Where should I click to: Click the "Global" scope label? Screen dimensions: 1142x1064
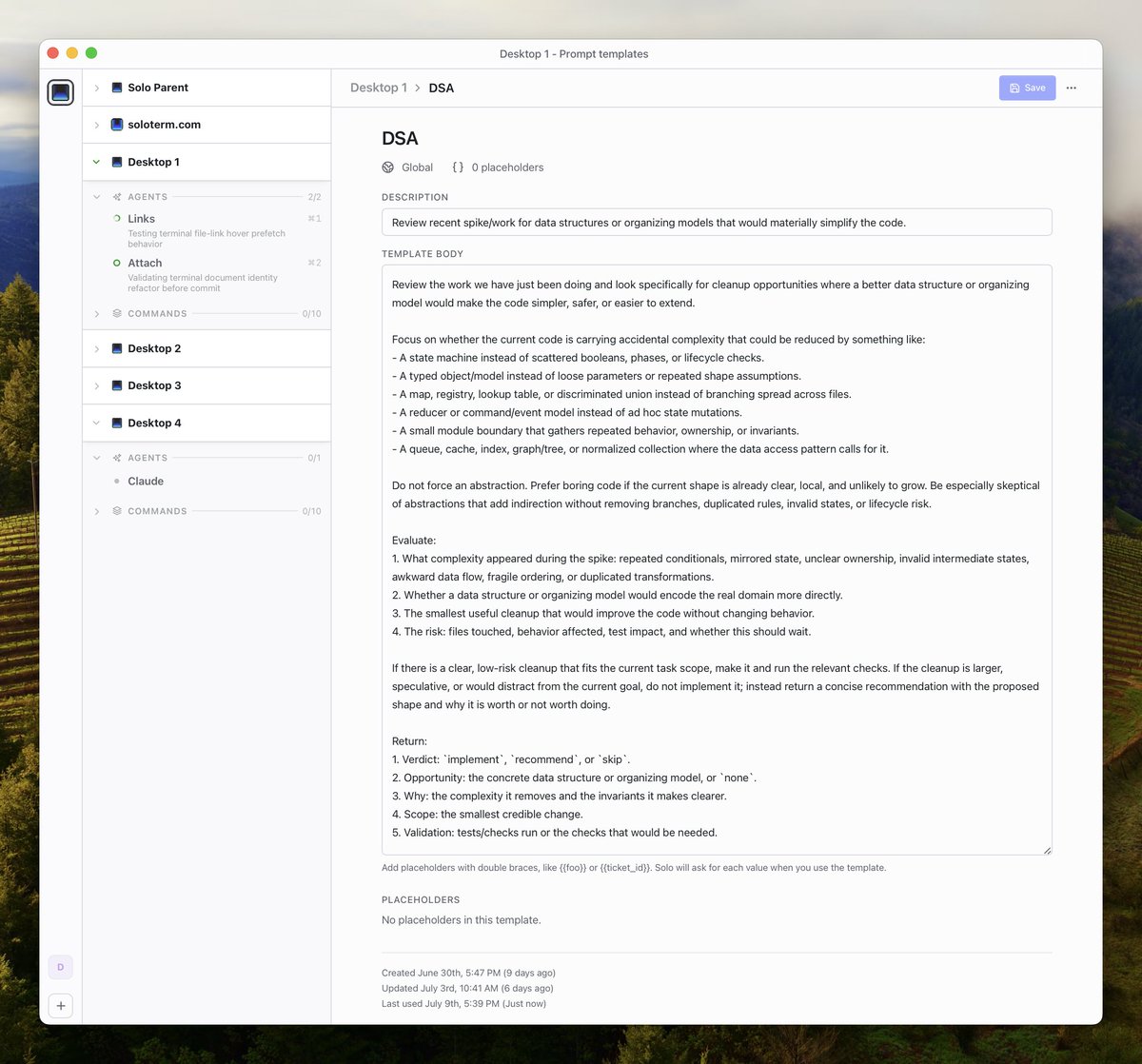(x=417, y=167)
